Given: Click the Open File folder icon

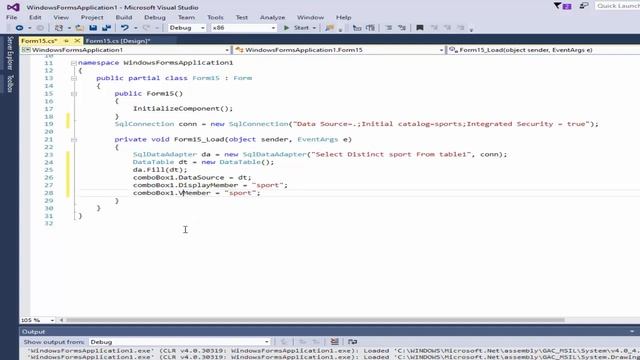Looking at the screenshot, I should click(80, 28).
